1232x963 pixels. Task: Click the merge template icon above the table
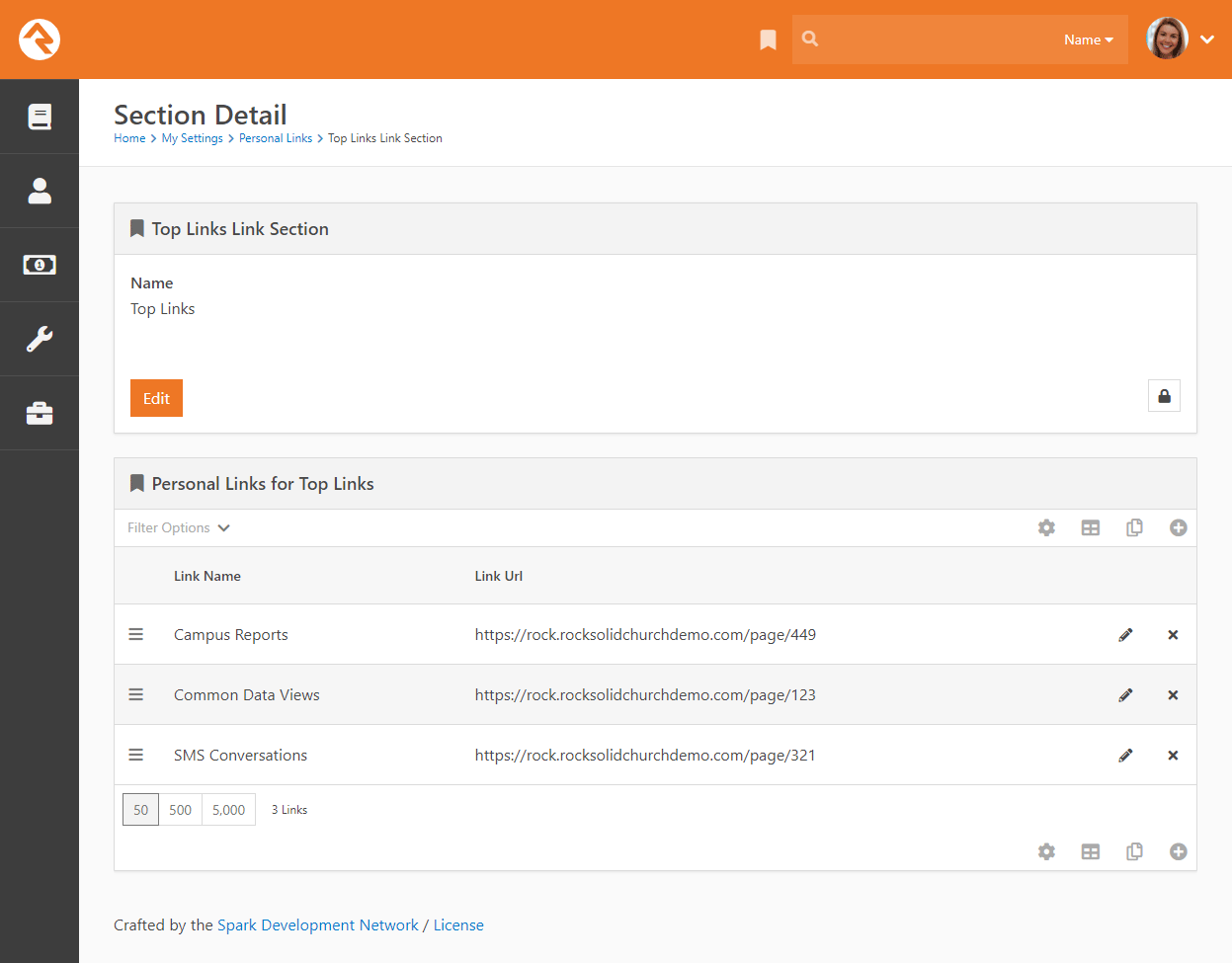point(1134,528)
